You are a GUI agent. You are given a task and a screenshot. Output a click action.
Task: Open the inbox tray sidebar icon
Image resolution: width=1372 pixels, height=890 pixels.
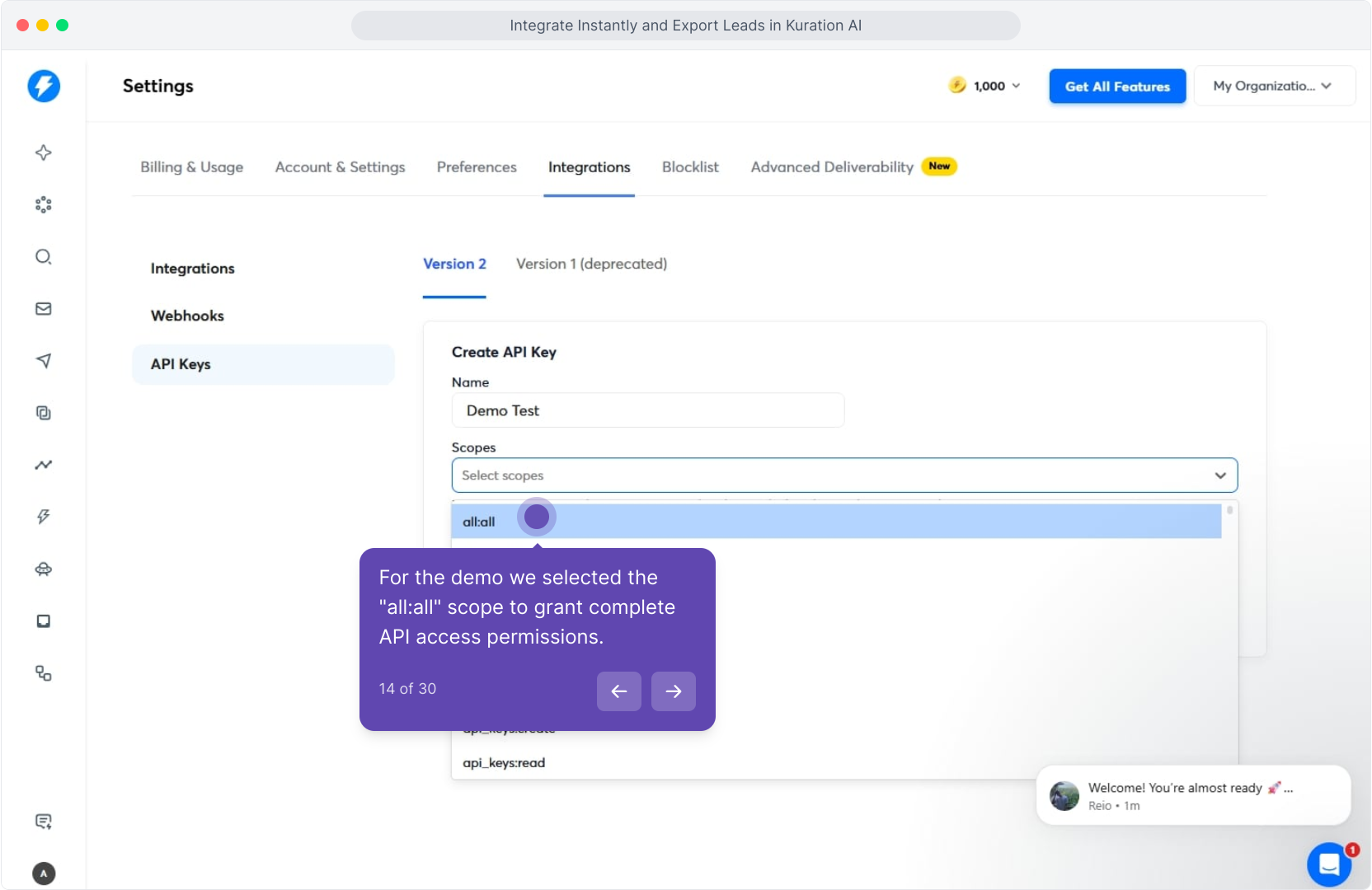tap(44, 621)
